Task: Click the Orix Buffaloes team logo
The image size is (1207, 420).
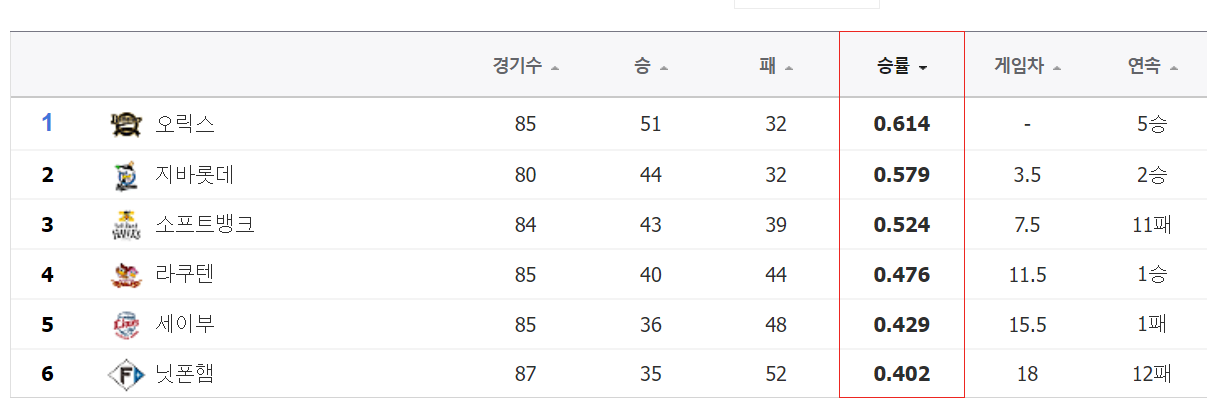Action: click(x=127, y=124)
